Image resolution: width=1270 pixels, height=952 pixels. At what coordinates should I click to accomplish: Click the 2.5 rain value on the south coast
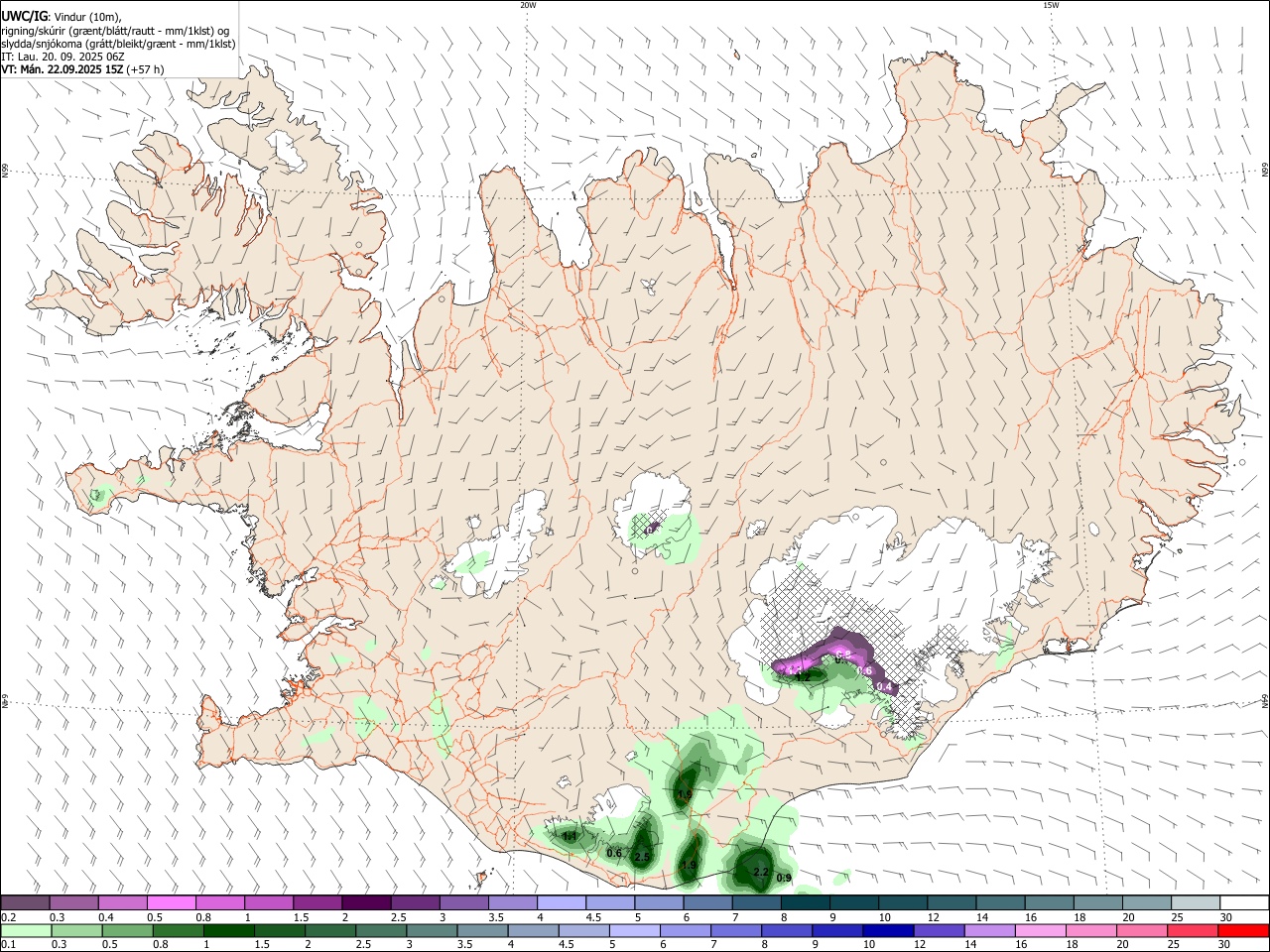pyautogui.click(x=642, y=857)
